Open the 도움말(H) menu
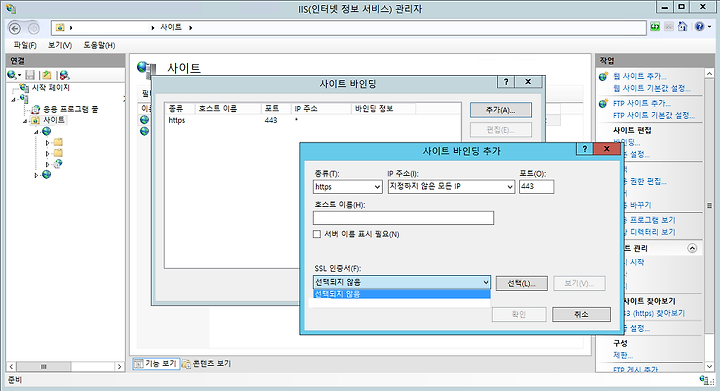The height and width of the screenshot is (391, 720). click(99, 45)
